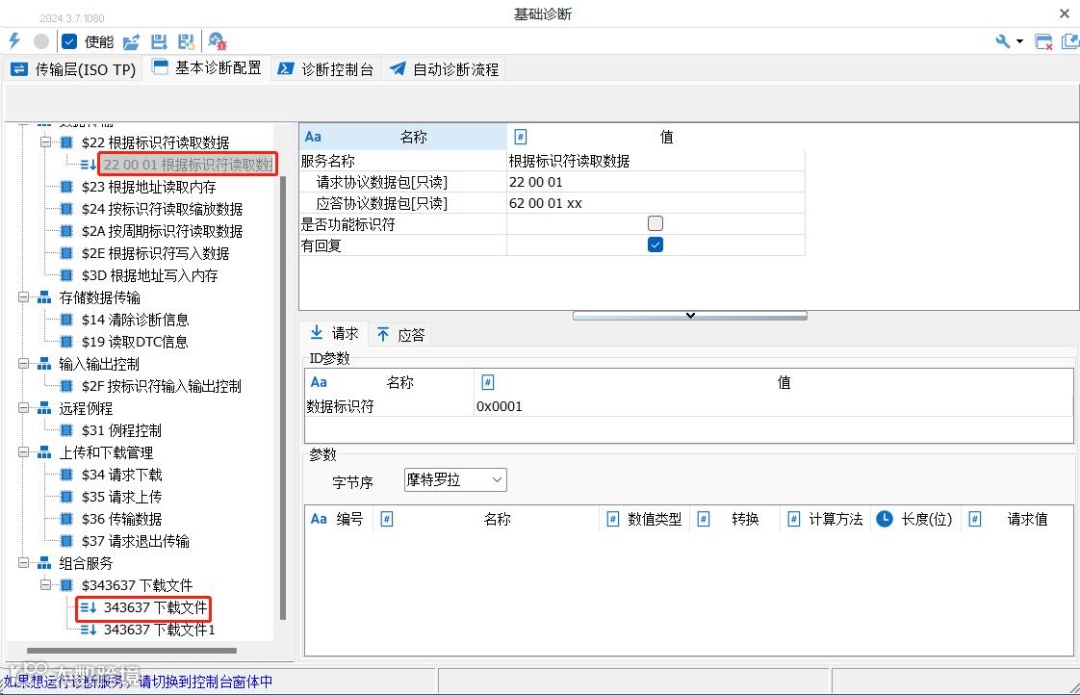1080x695 pixels.
Task: Select $3D 根据地址写入内存 service
Action: tap(149, 276)
